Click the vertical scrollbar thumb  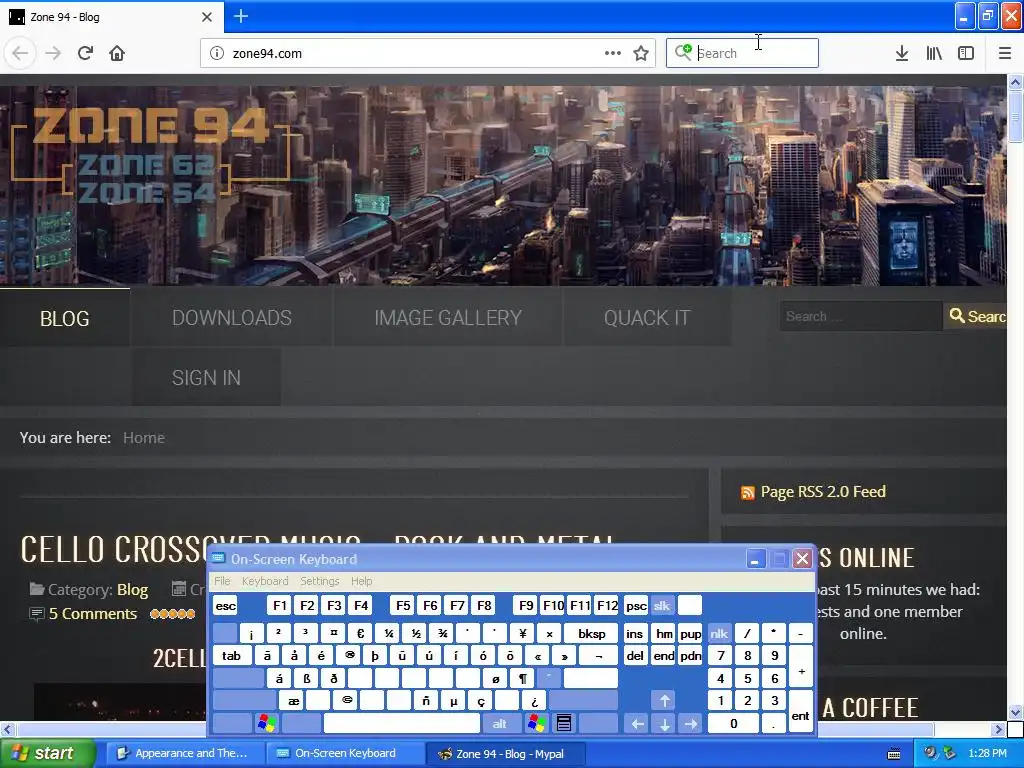(x=1016, y=116)
